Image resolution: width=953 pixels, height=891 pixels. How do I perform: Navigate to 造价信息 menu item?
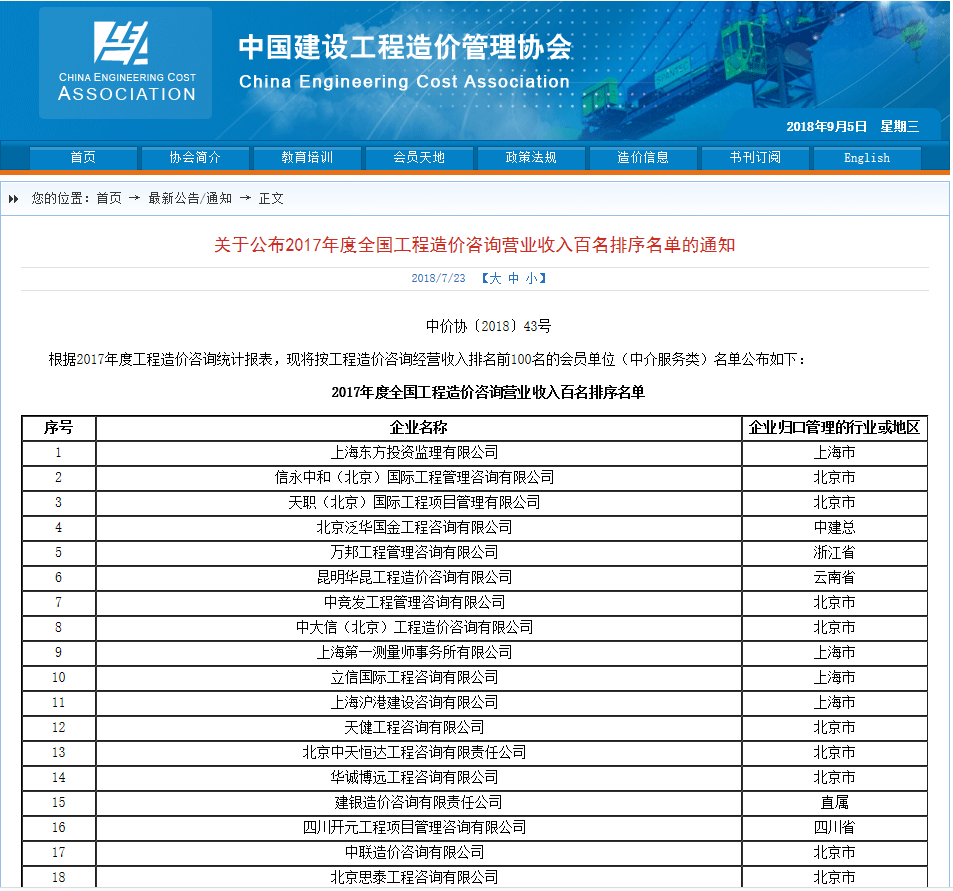pos(643,157)
